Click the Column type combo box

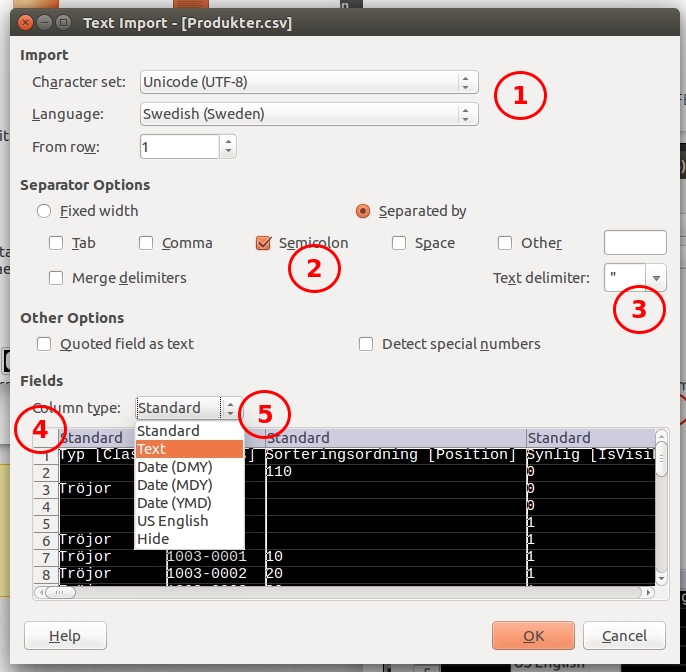(x=189, y=408)
